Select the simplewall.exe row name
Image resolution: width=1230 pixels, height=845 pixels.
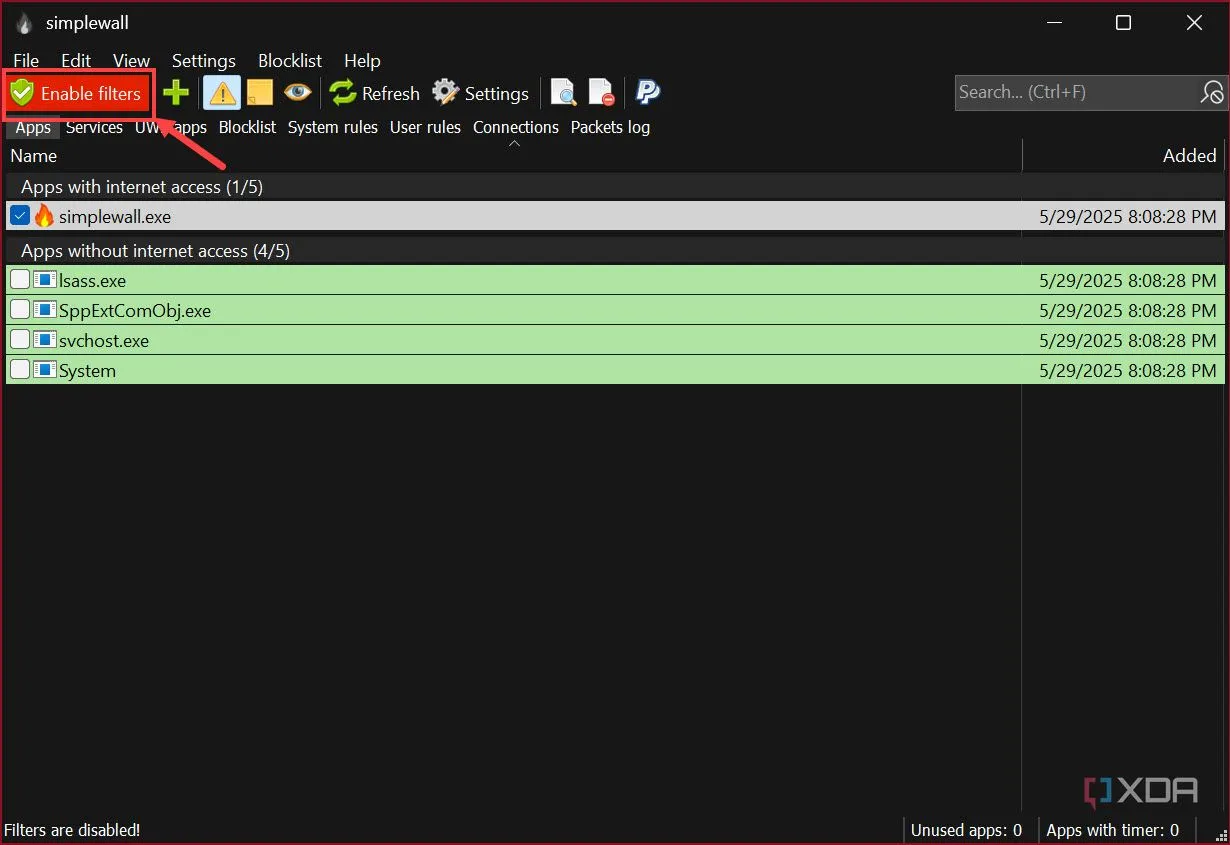coord(115,217)
